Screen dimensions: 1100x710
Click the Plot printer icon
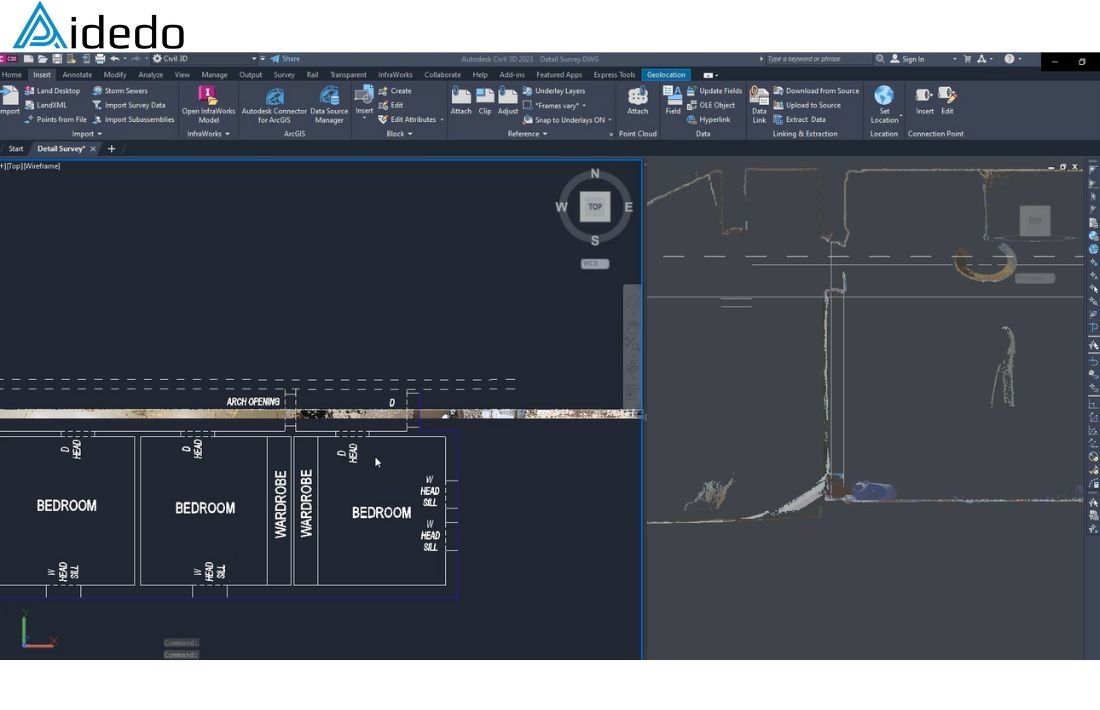(x=100, y=59)
